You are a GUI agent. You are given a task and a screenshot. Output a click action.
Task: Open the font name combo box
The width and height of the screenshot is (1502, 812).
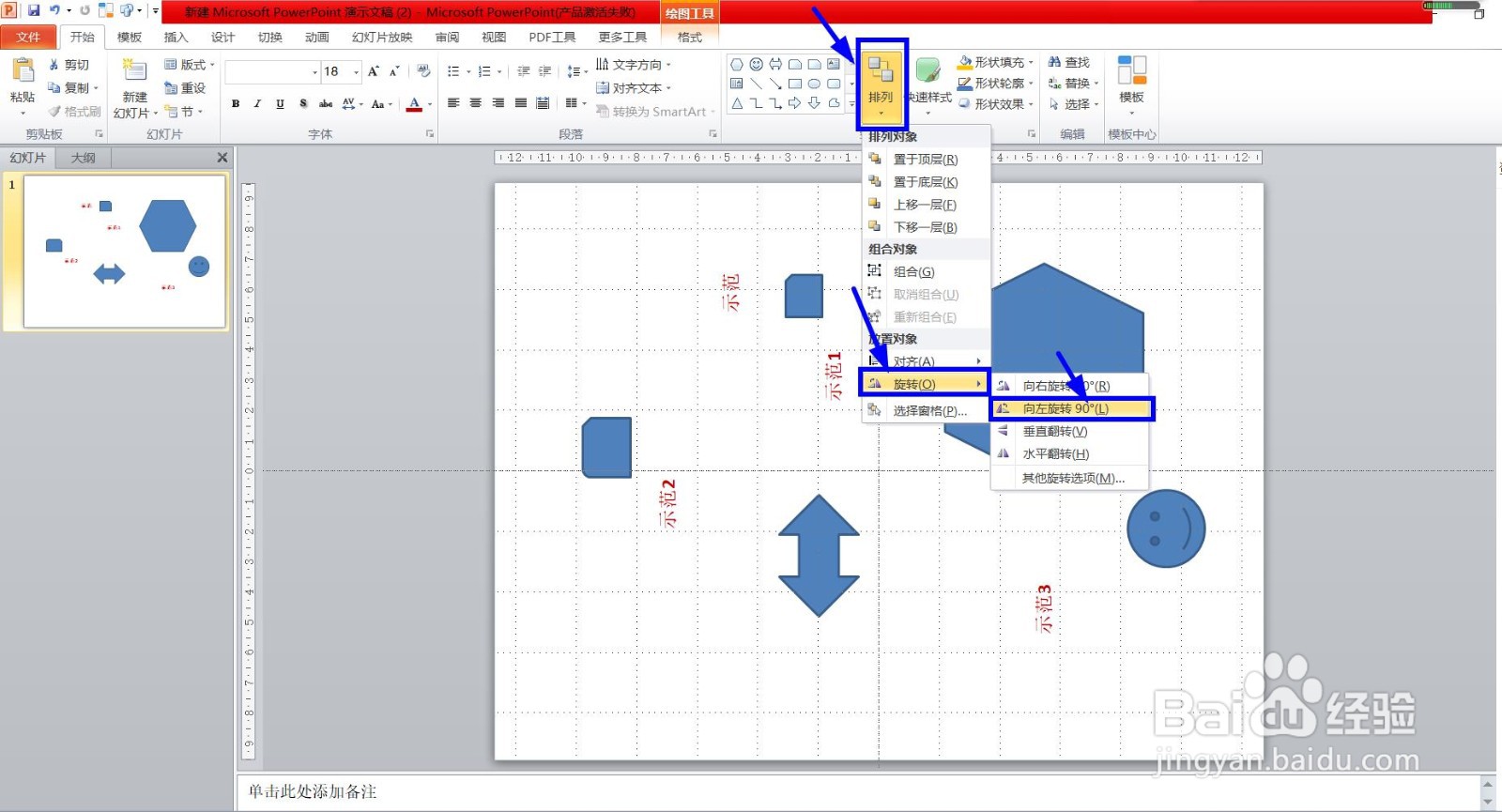[272, 71]
